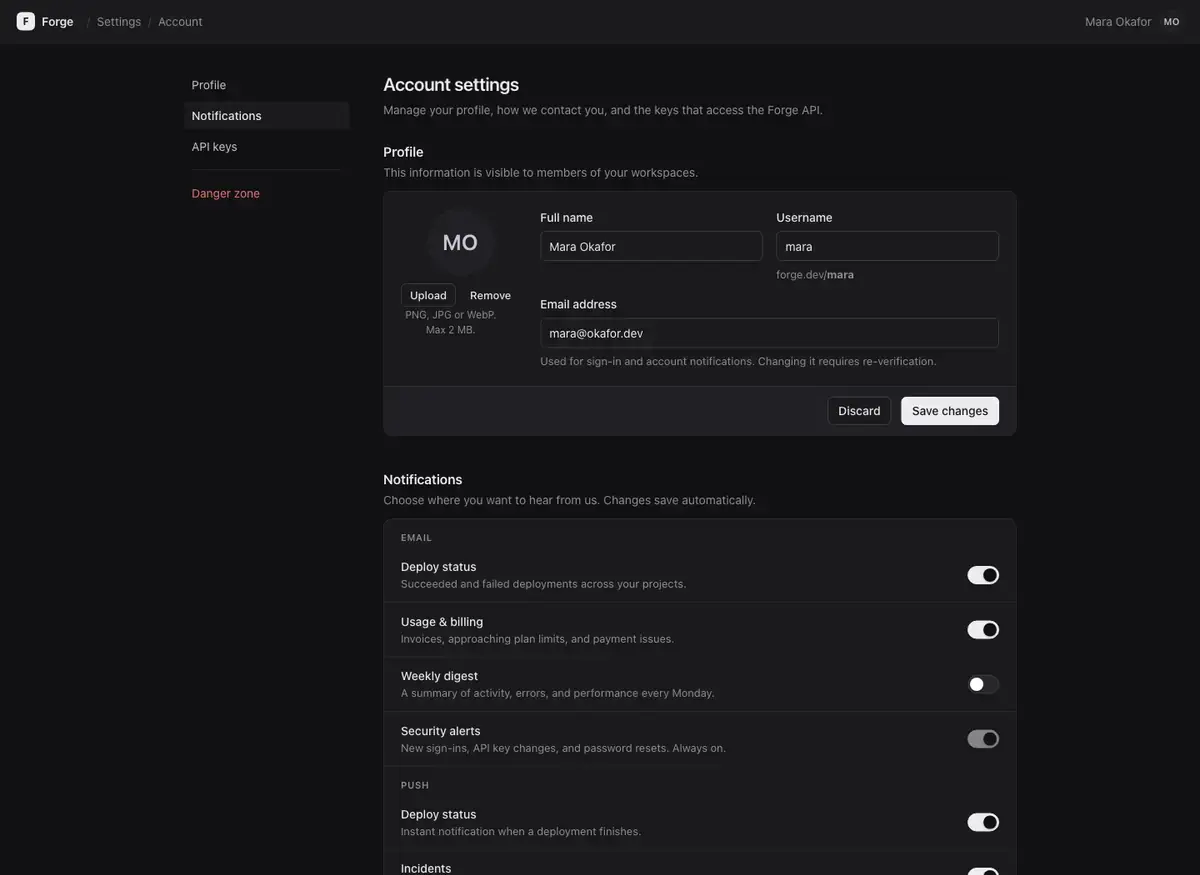The width and height of the screenshot is (1200, 875).
Task: Click the Weekly digest label text
Action: click(439, 676)
